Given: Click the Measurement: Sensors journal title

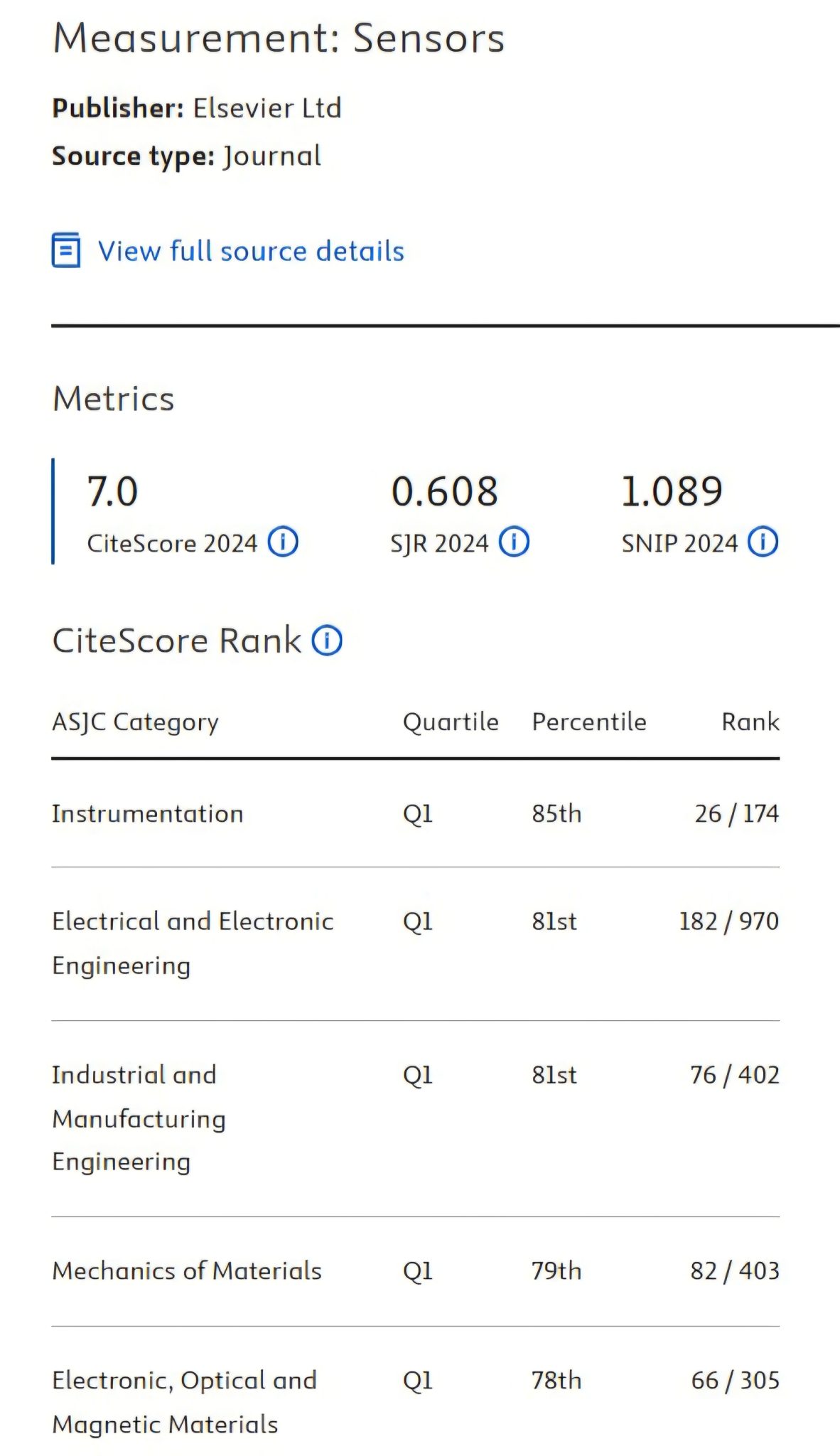Looking at the screenshot, I should point(279,38).
